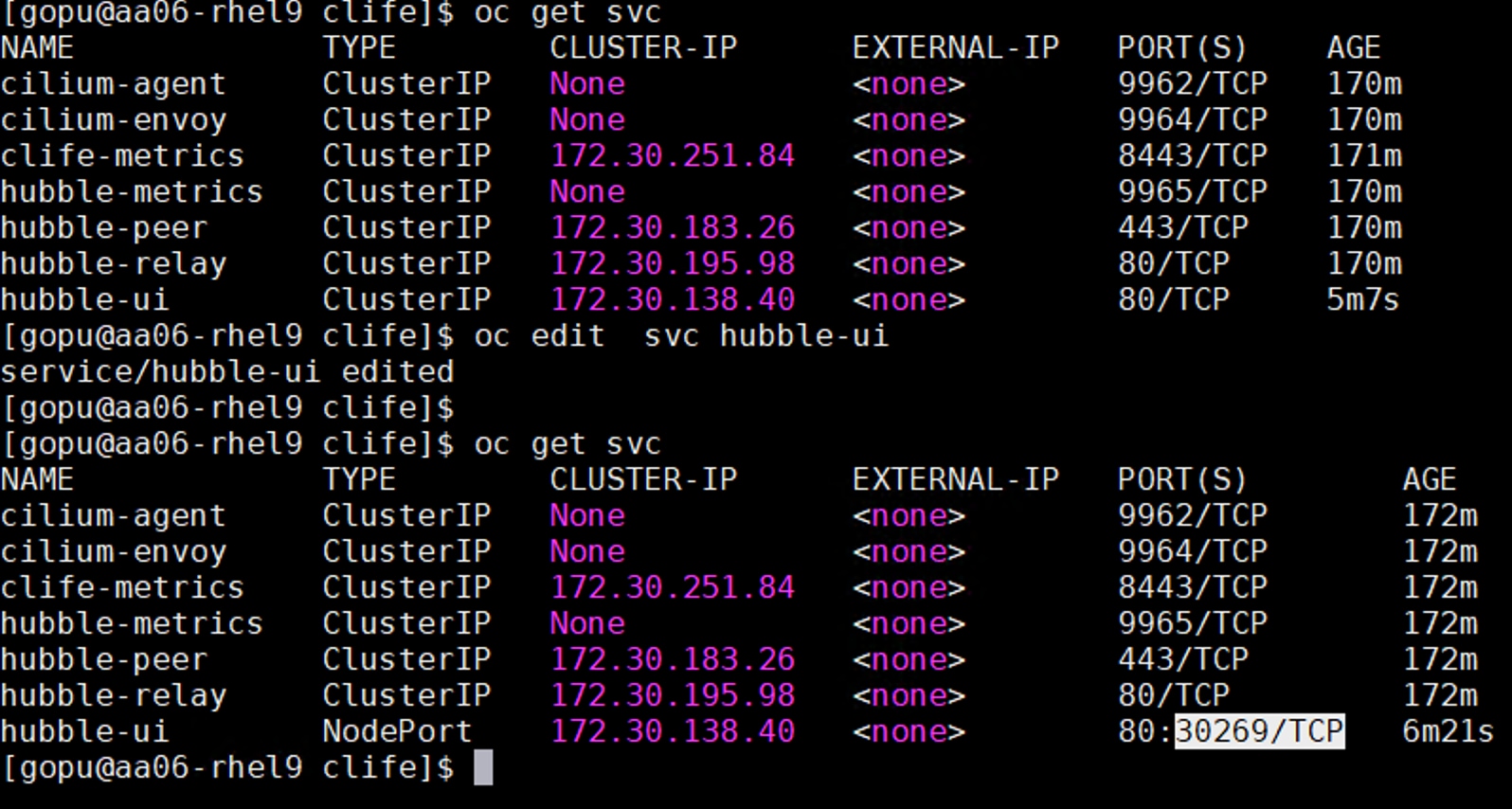Click the 9962/TCP port in the first listing
Screen dimensions: 1512x809
tap(1192, 83)
